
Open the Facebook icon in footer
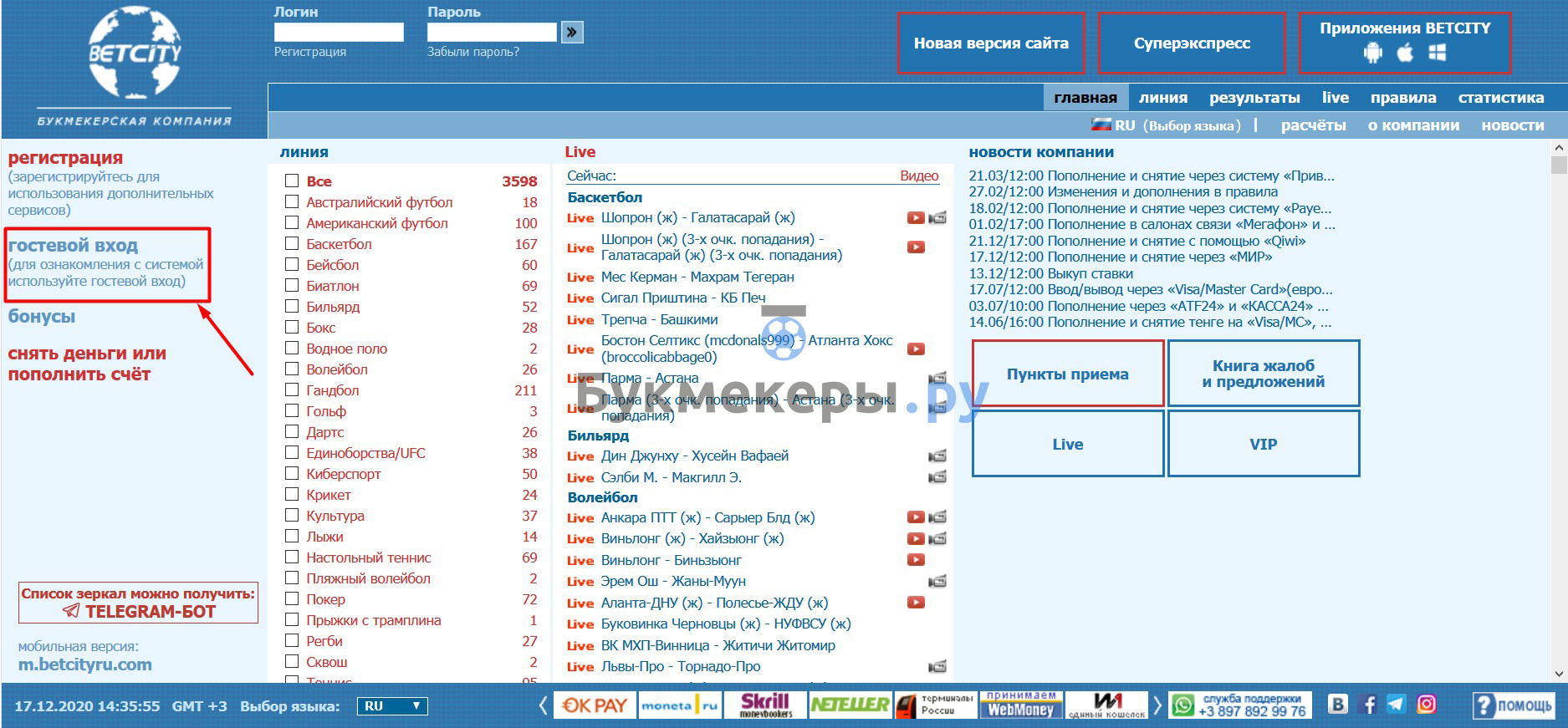tap(1369, 705)
